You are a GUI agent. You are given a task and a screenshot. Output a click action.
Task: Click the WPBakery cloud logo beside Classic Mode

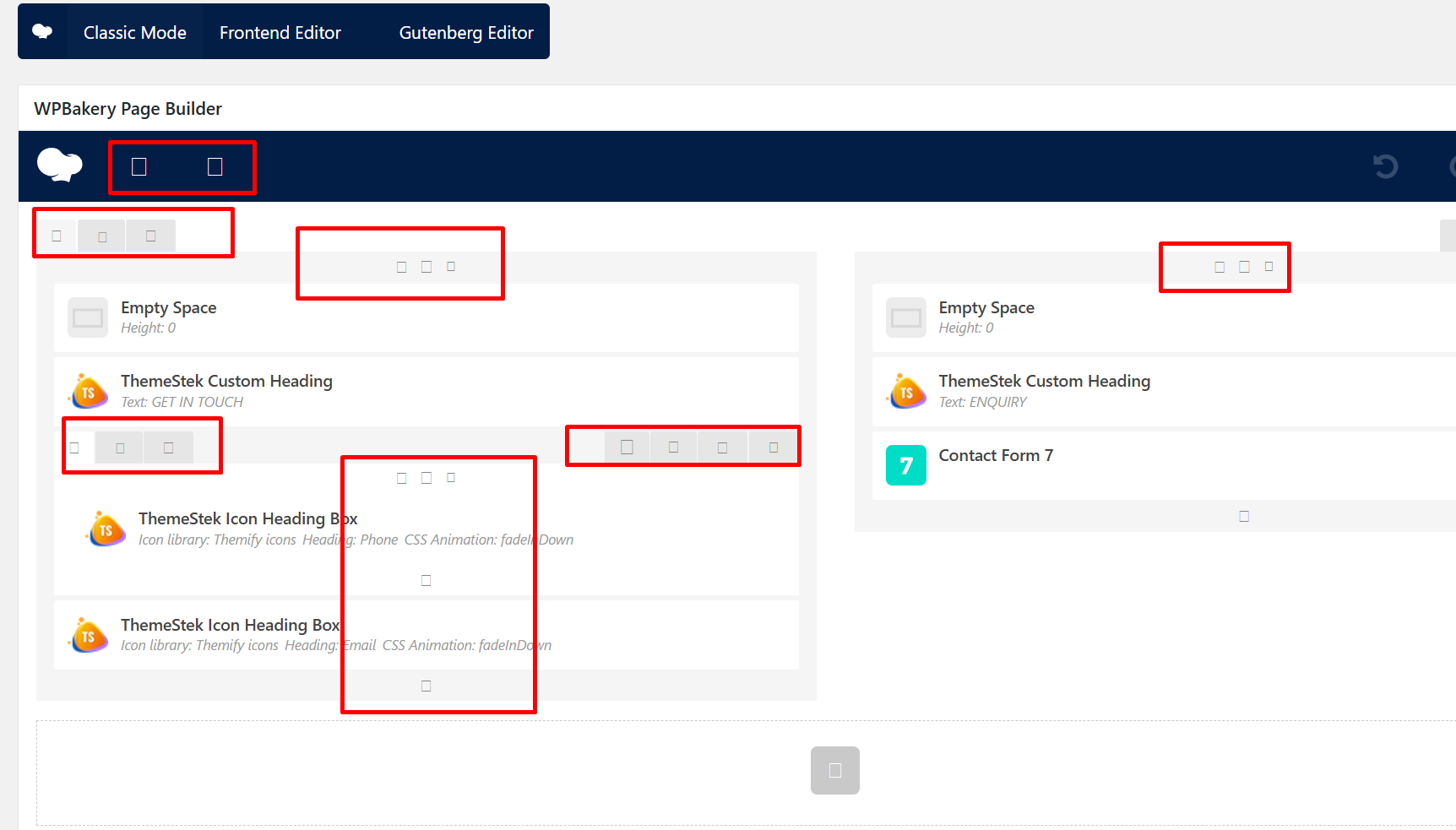(x=42, y=32)
